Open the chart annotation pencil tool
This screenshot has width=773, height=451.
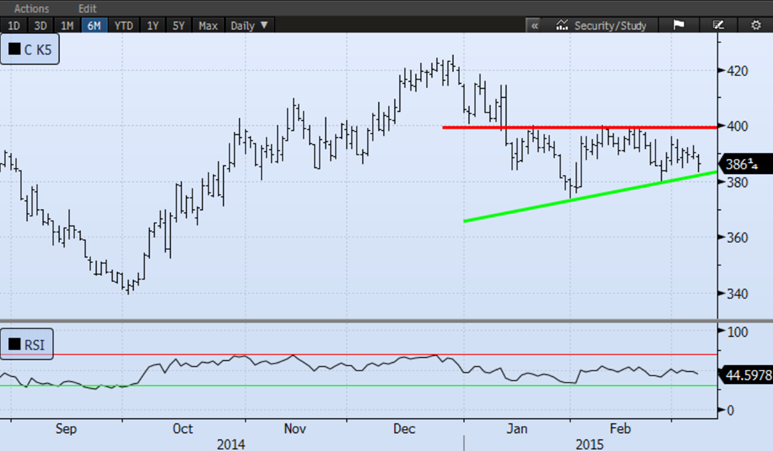(717, 25)
